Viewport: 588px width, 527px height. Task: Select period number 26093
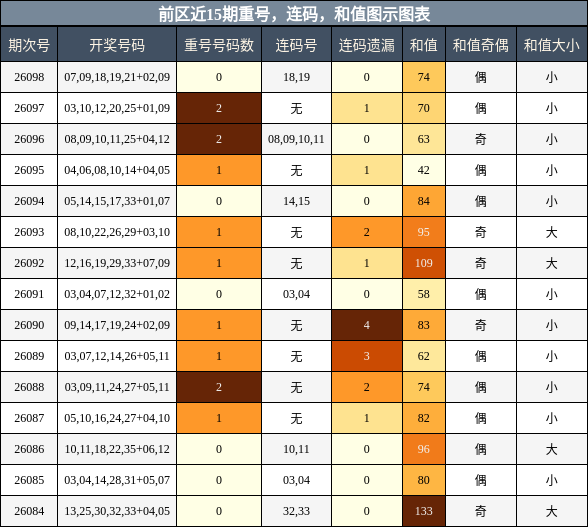[29, 232]
